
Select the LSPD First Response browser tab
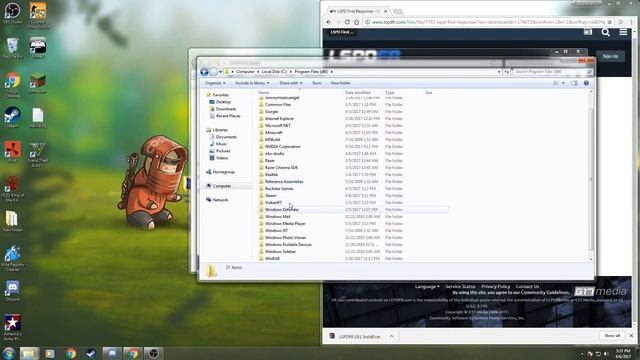click(357, 11)
